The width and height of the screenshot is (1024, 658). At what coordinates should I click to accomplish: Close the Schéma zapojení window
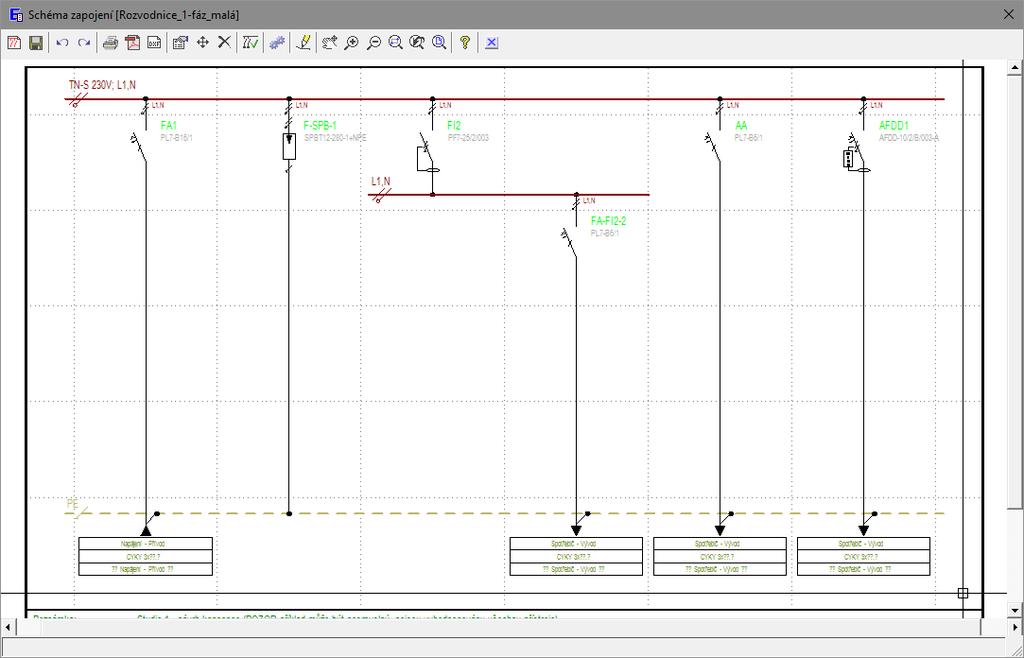(x=1009, y=14)
